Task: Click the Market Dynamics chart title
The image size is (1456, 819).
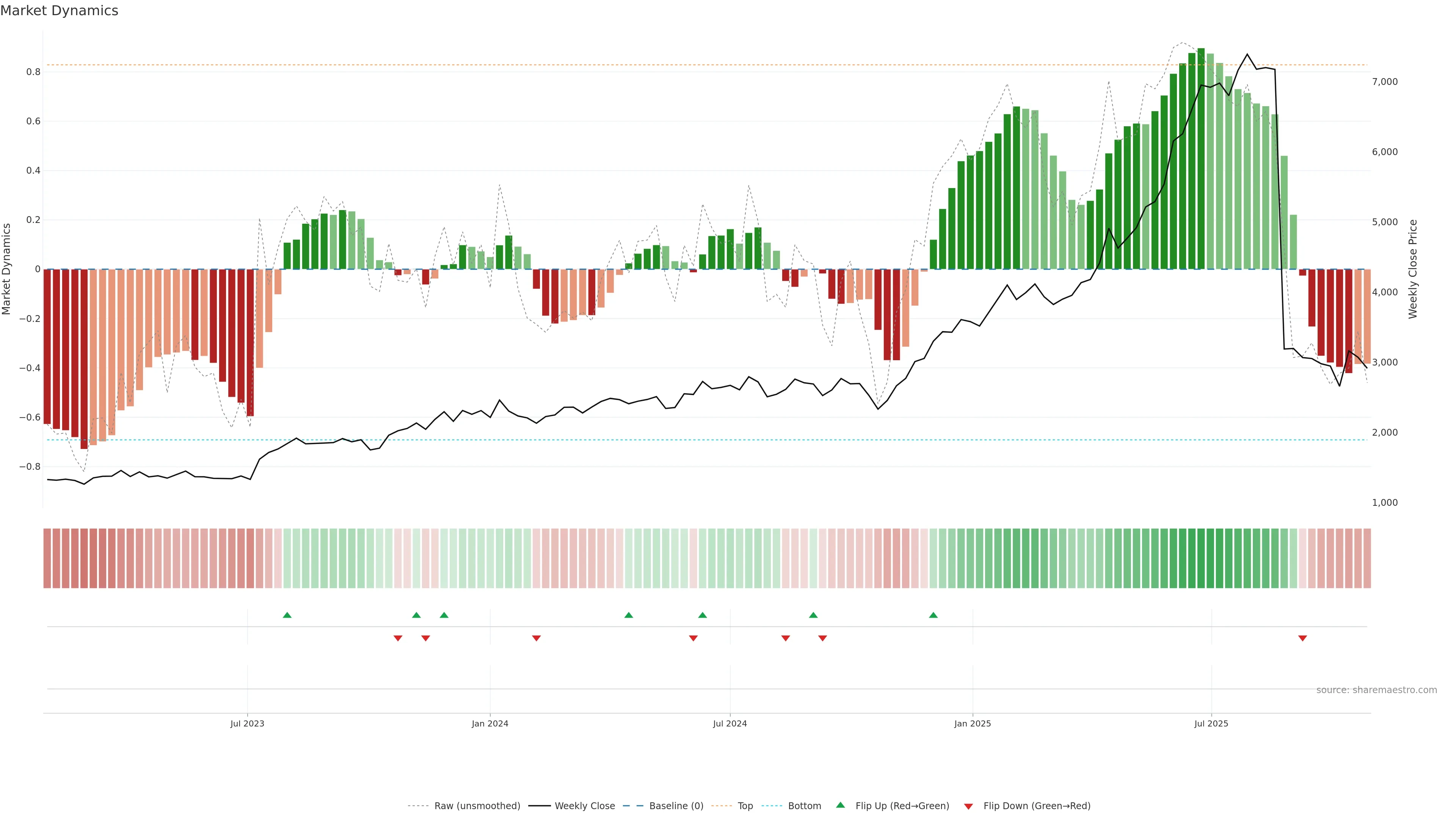Action: click(60, 11)
